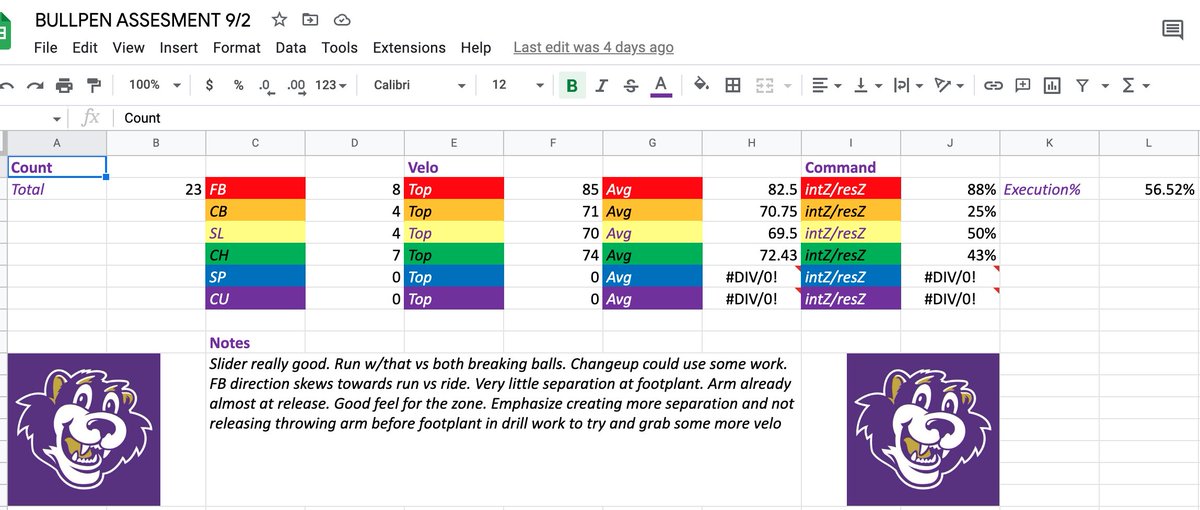The width and height of the screenshot is (1200, 510).
Task: Open vertical align dropdown
Action: tap(866, 86)
